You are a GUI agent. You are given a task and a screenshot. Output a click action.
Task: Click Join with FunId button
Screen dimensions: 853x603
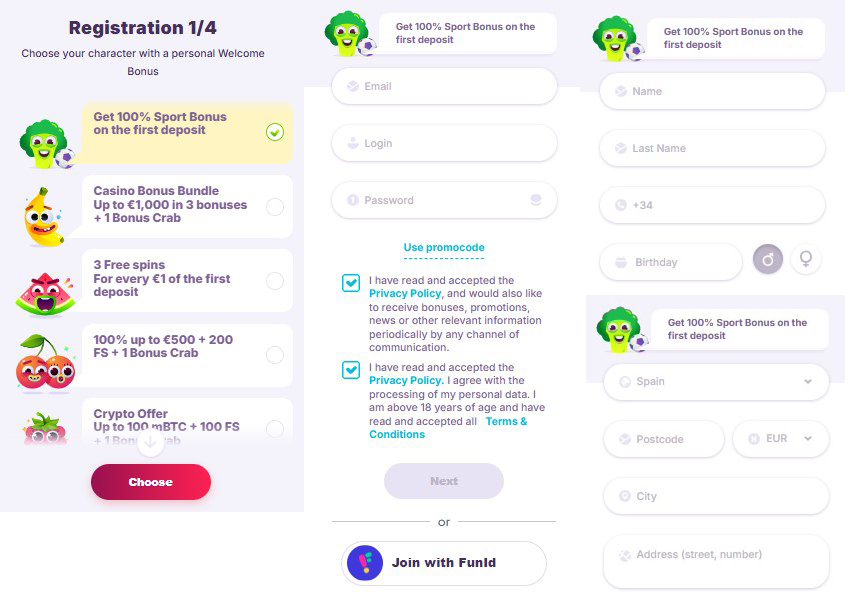[444, 563]
